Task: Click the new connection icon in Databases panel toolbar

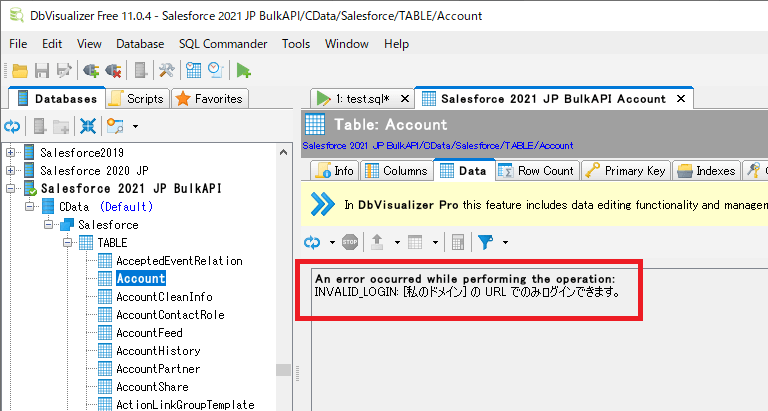Action: coord(40,126)
